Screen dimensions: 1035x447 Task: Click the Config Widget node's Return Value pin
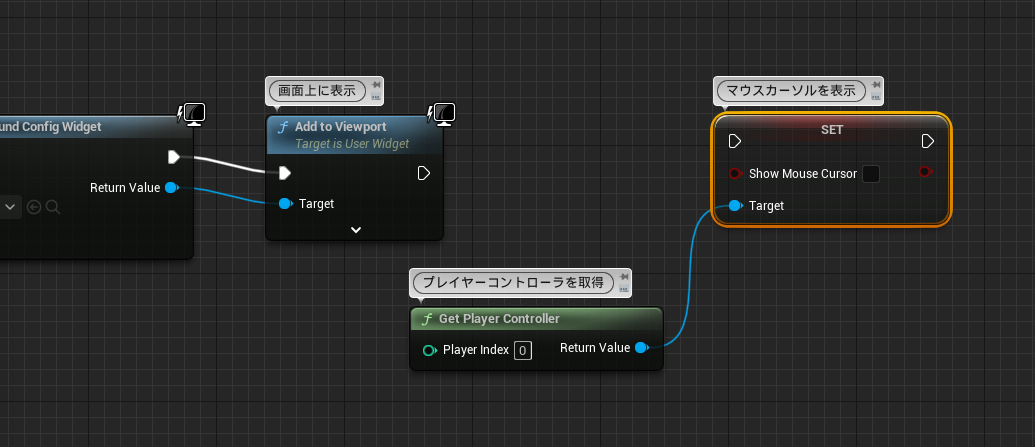tap(172, 188)
